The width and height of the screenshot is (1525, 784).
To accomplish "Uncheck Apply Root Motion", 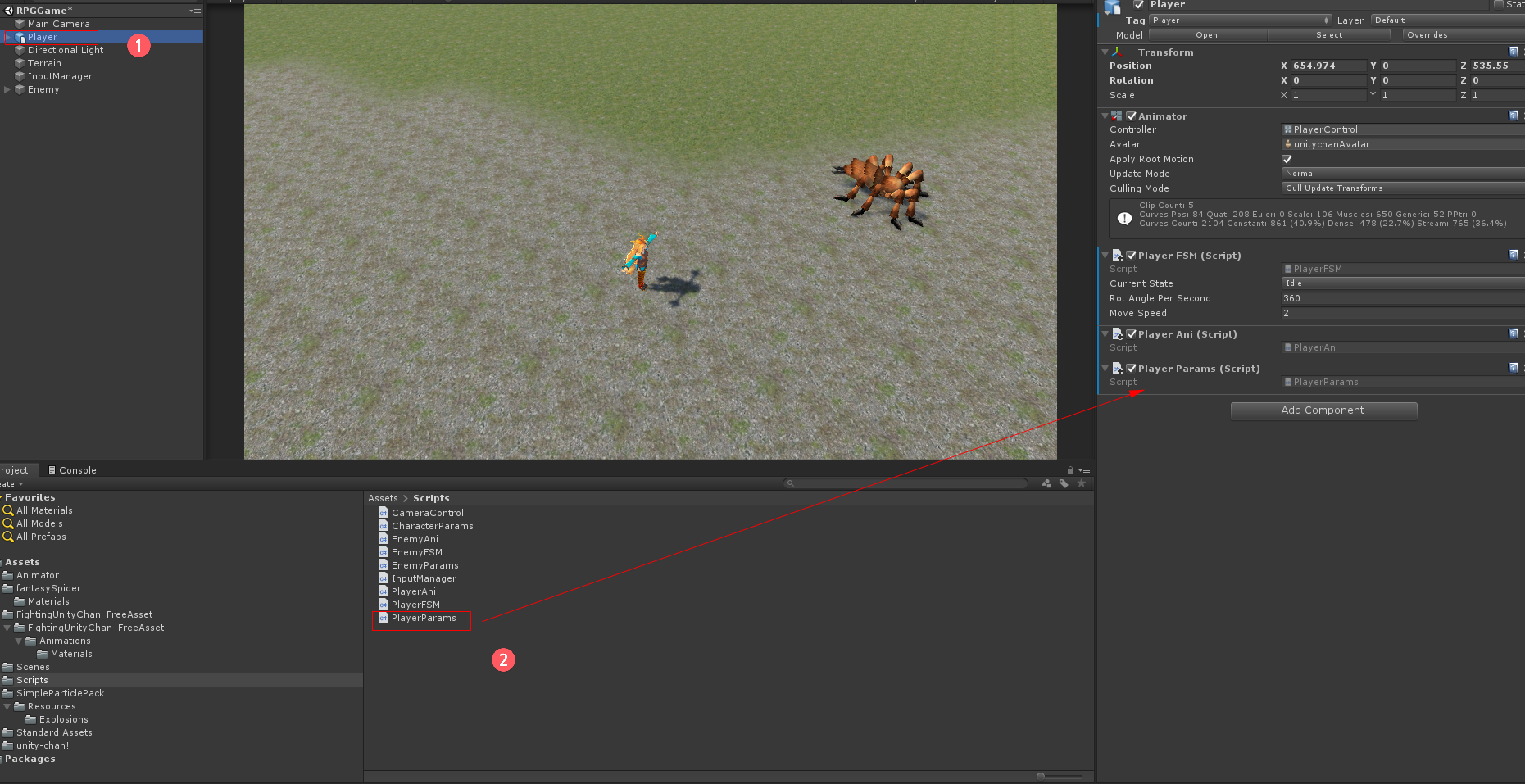I will click(x=1287, y=159).
